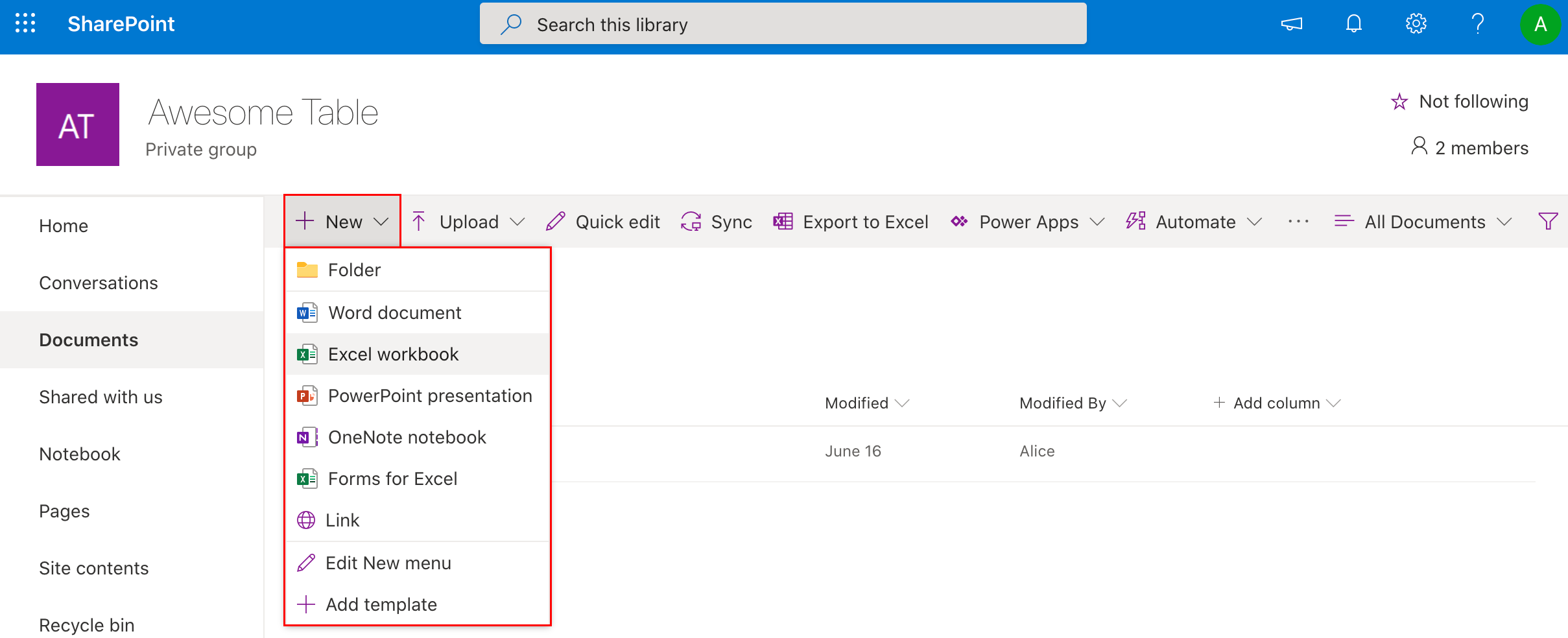1568x638 pixels.
Task: Click the Quick edit pencil icon
Action: point(555,222)
